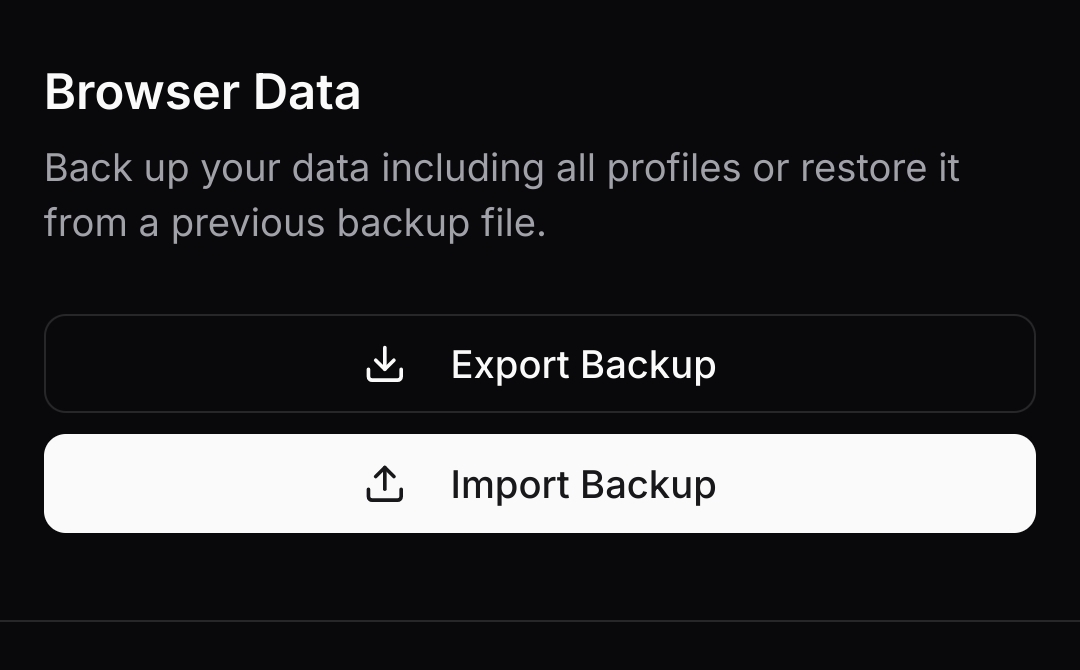Click the light filled button for importing
The width and height of the screenshot is (1080, 670).
click(540, 483)
